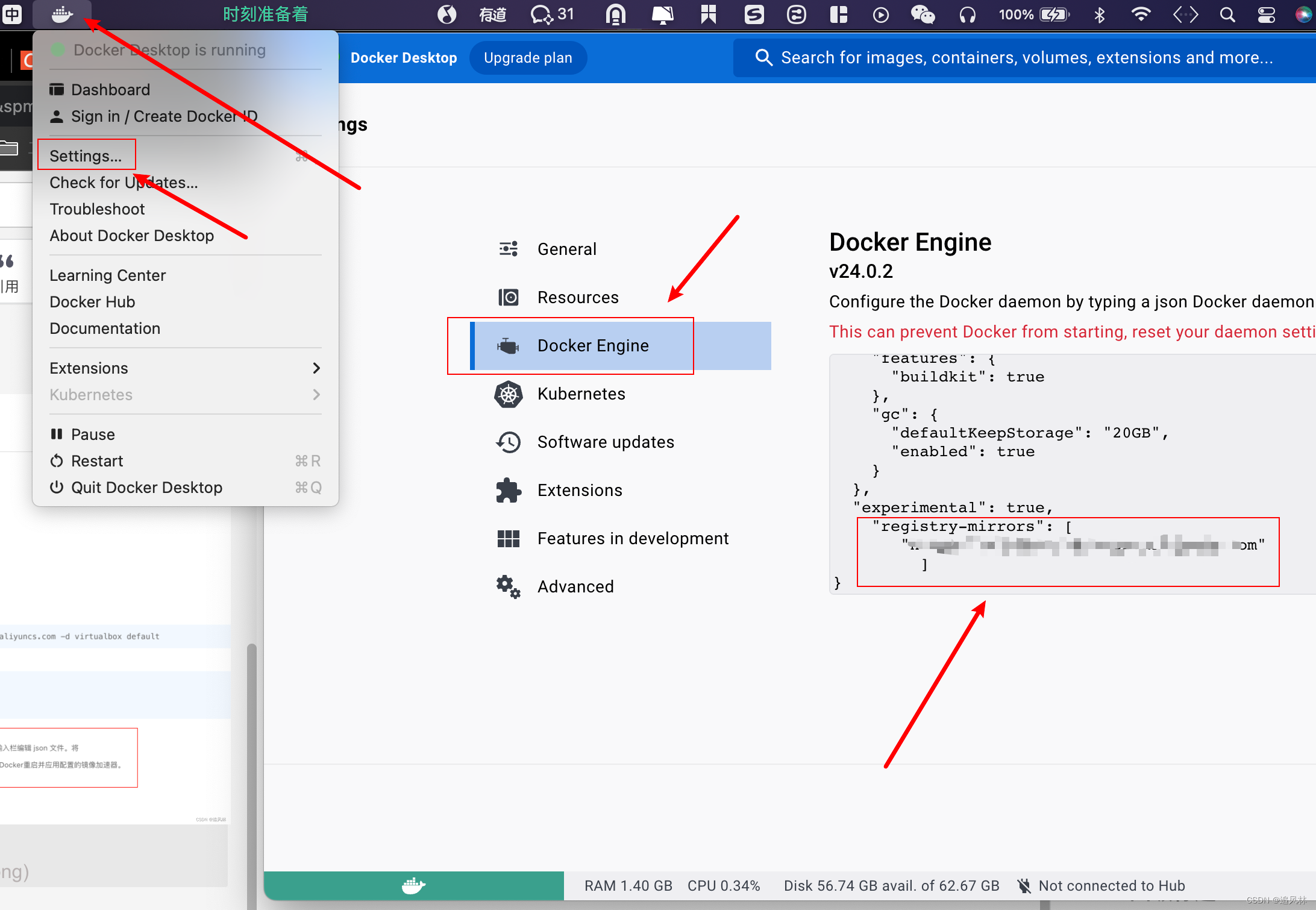Open Software updates clock icon

[508, 442]
